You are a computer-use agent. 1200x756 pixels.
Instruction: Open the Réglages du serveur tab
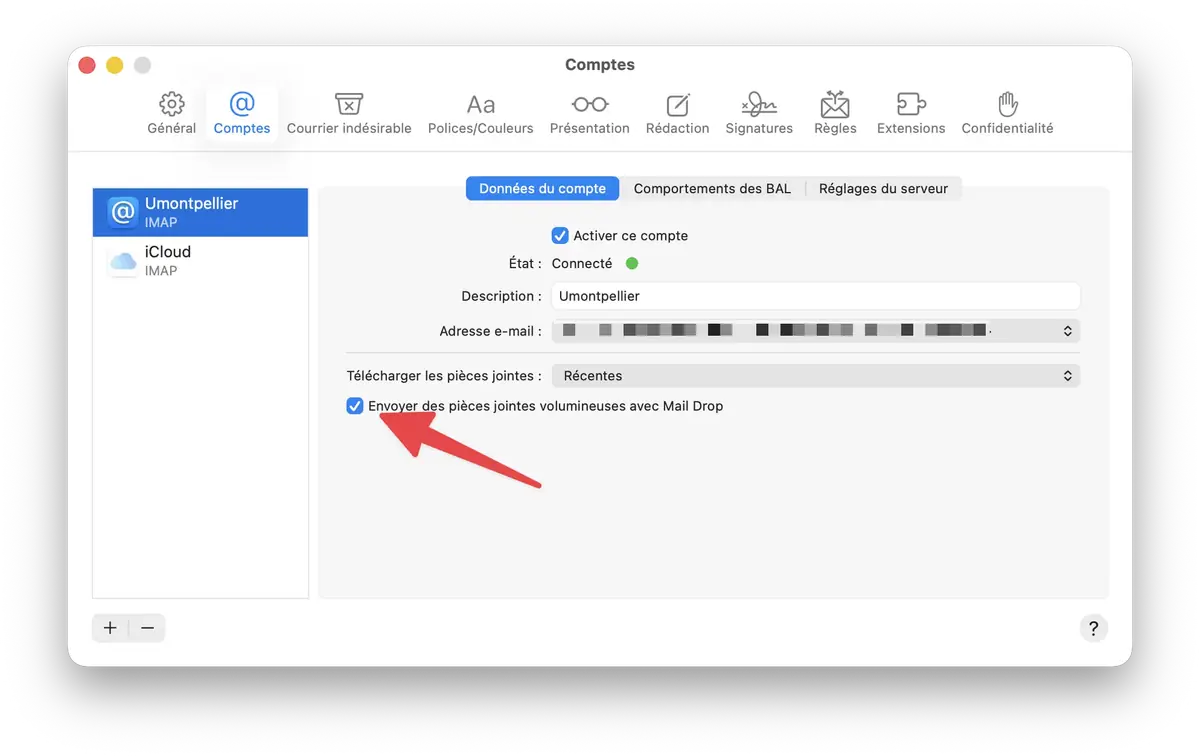coord(884,188)
